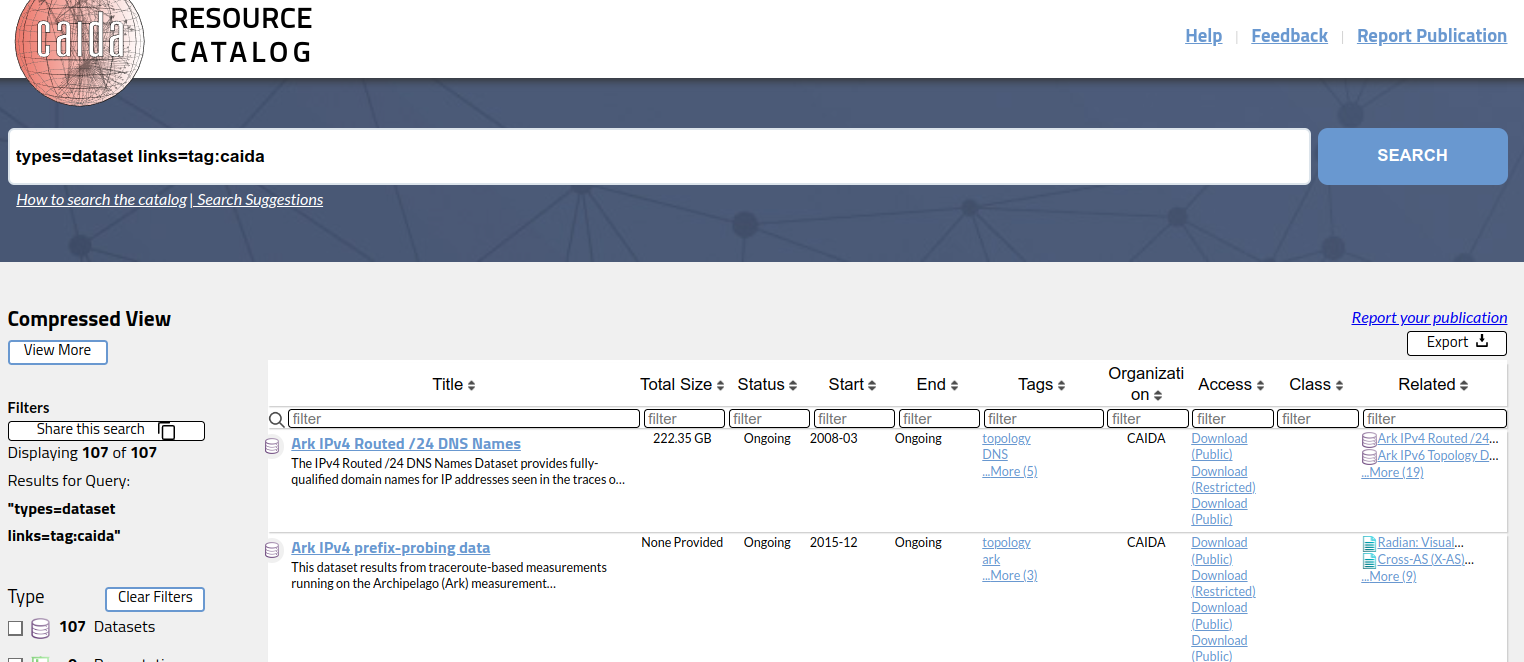The width and height of the screenshot is (1524, 662).
Task: Sort by the Tags column
Action: click(1041, 385)
